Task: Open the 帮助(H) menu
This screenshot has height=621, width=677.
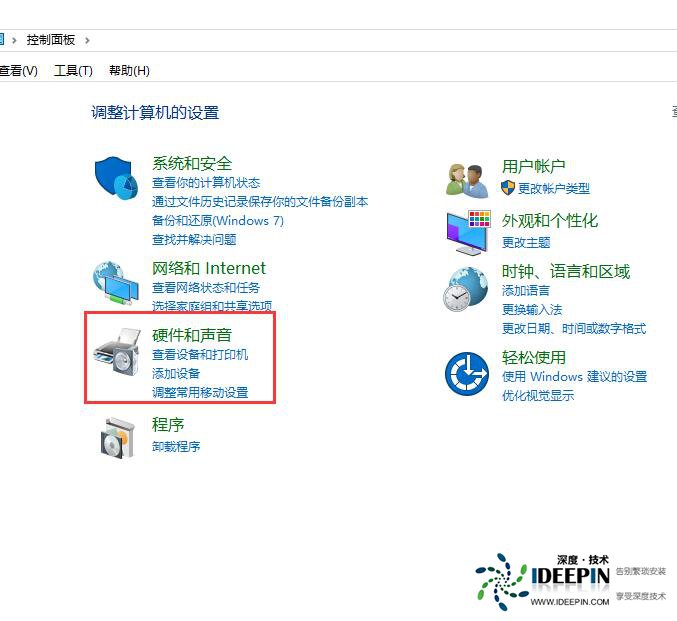Action: pos(129,70)
